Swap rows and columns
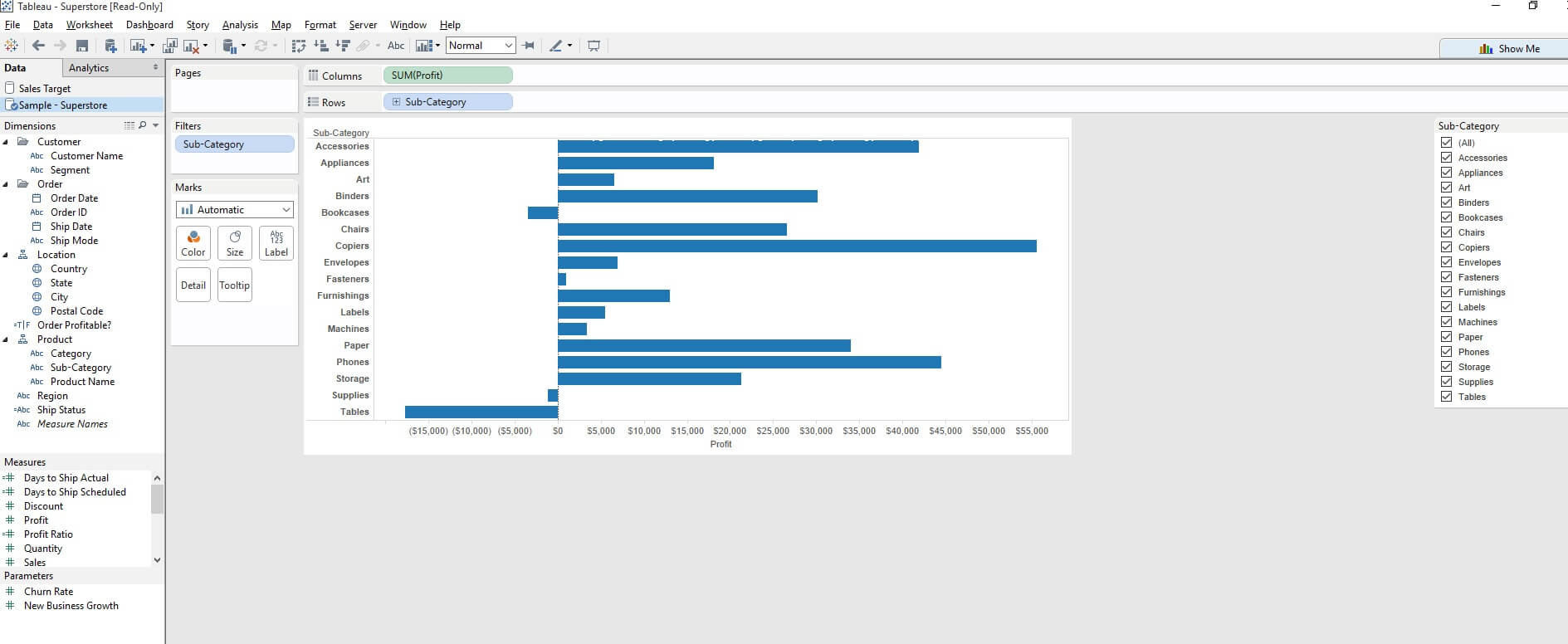The height and width of the screenshot is (644, 1568). tap(299, 46)
